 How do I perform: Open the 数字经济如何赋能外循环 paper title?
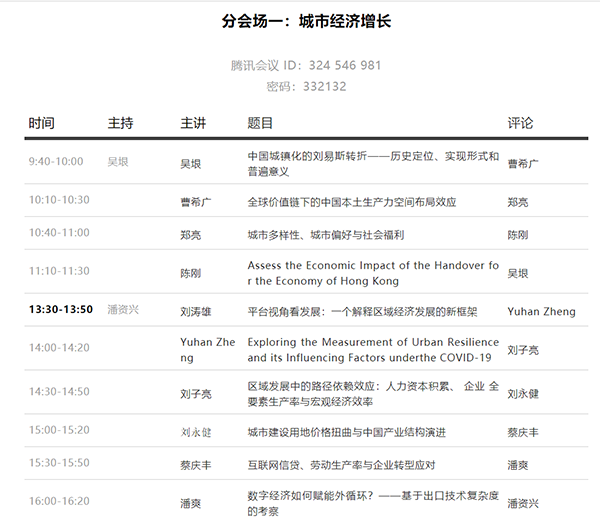373,503
